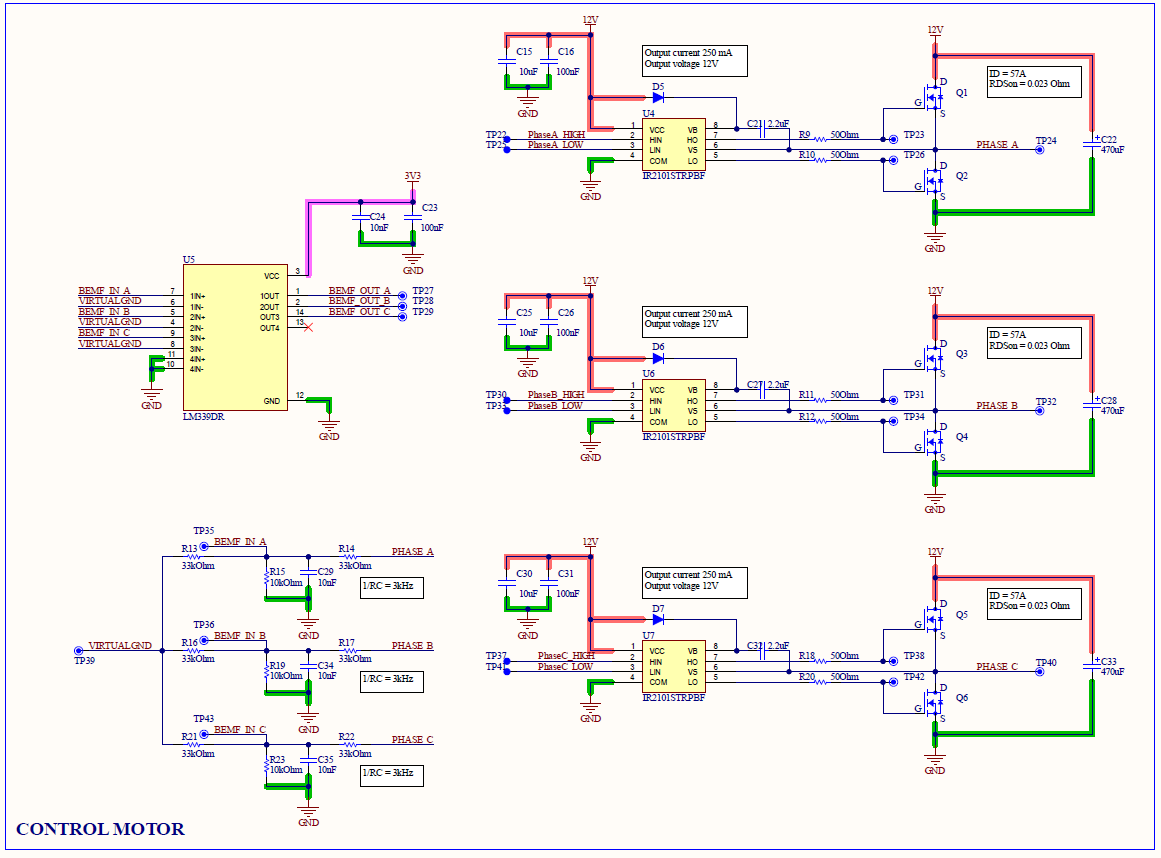Click the BEMF_IN_C label at U5 pin 9
Viewport: 1161px width, 858px height.
click(104, 333)
